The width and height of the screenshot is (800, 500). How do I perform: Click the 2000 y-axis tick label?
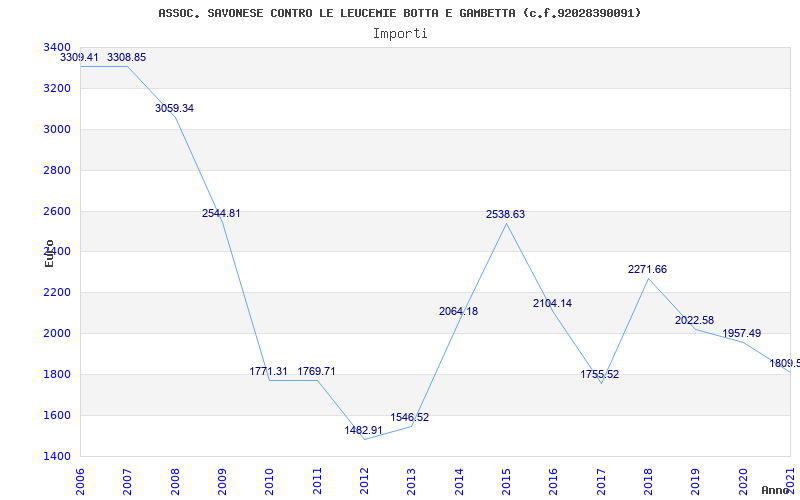[x=58, y=333]
